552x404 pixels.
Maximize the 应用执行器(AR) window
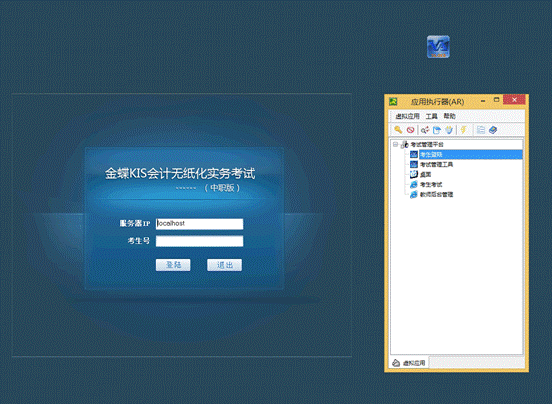[x=496, y=100]
